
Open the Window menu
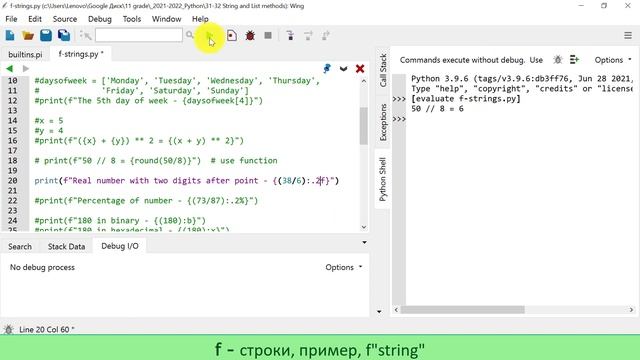(x=167, y=19)
